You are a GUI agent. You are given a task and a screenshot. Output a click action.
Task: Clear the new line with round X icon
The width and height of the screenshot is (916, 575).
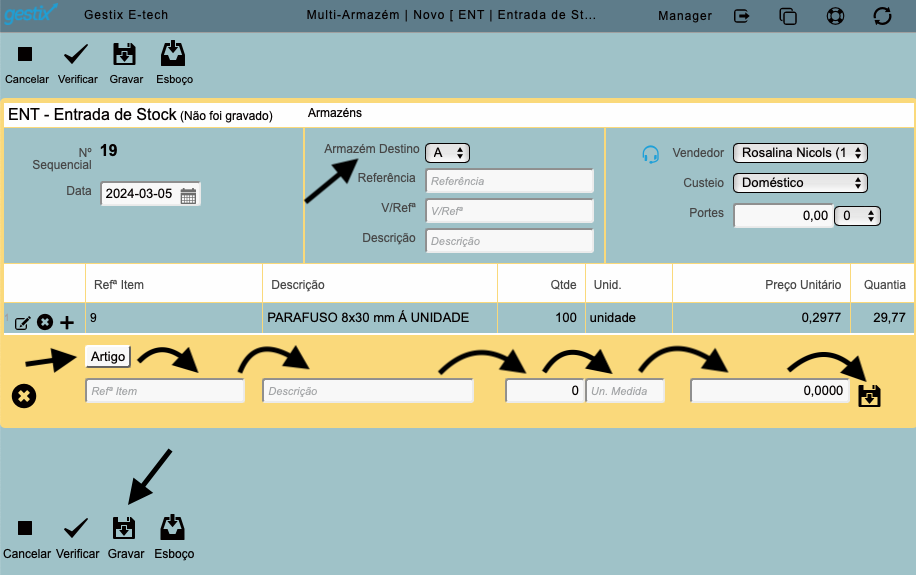coord(24,396)
